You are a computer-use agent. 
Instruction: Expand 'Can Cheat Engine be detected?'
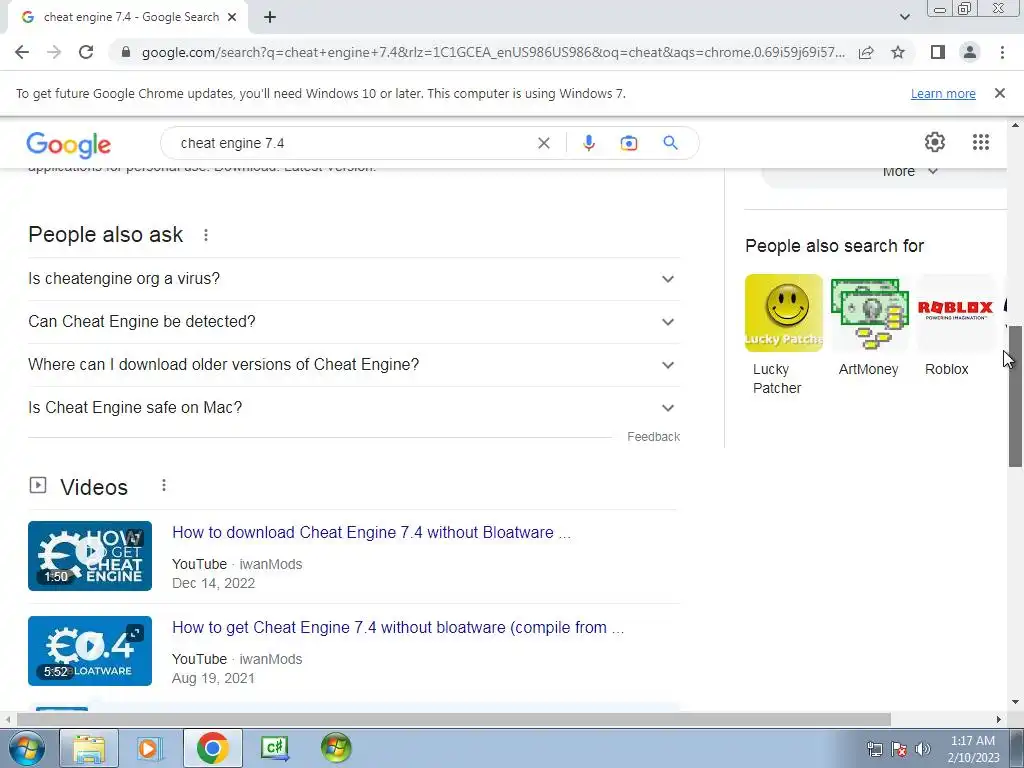coord(353,322)
